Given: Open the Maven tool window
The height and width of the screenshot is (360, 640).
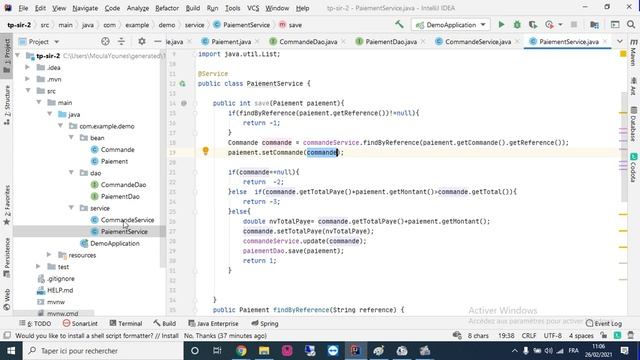Looking at the screenshot, I should (x=633, y=53).
